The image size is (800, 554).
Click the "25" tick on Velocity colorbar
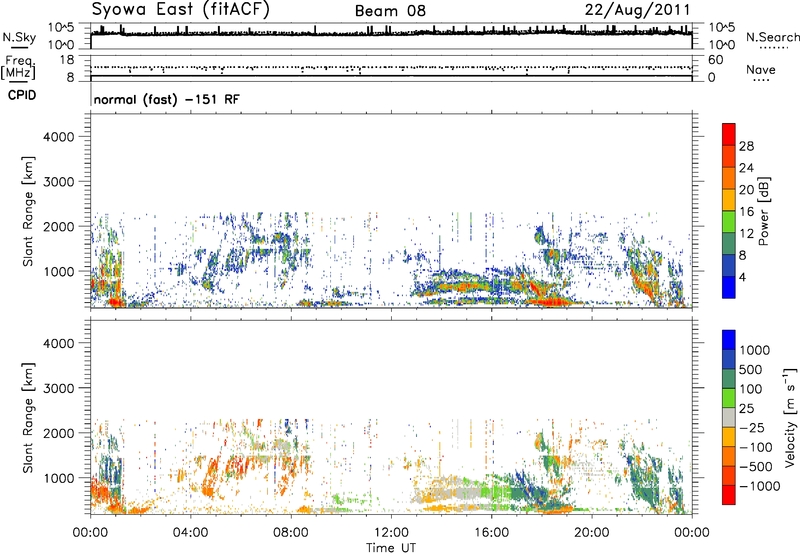pyautogui.click(x=747, y=408)
